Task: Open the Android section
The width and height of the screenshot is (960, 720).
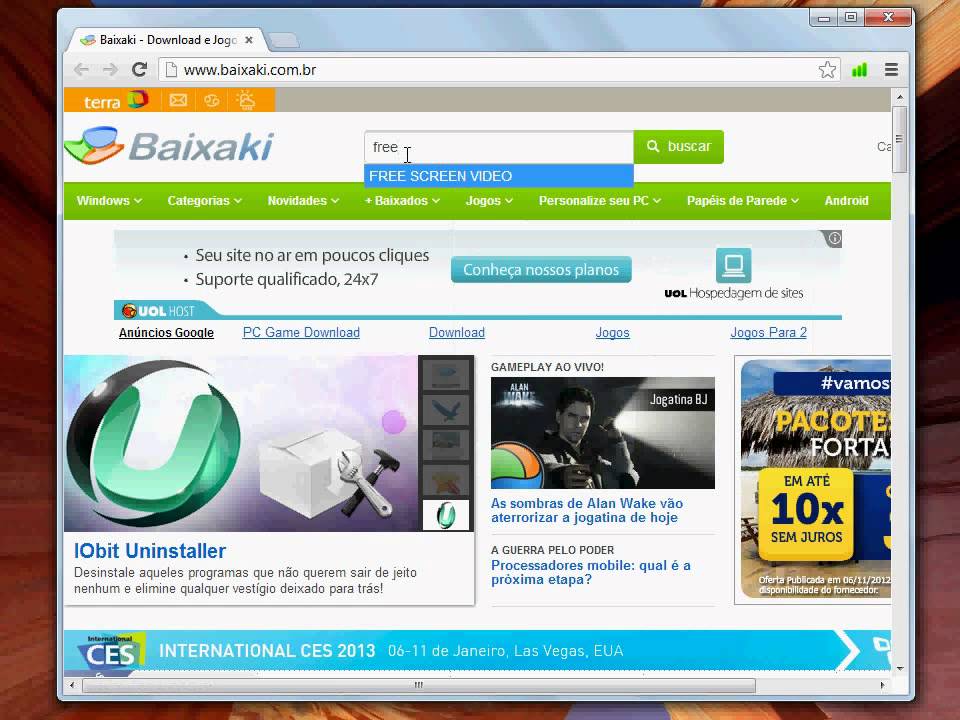Action: (846, 201)
